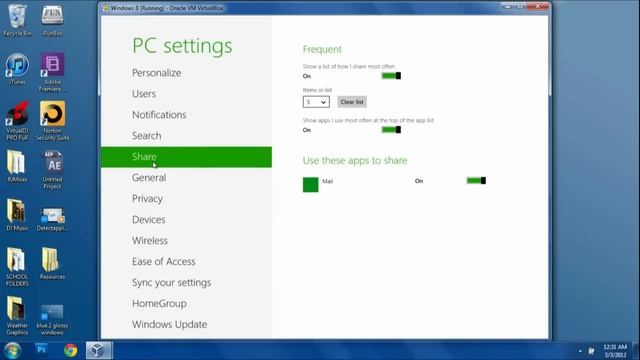Open Ease of Access settings
640x360 pixels.
164,262
